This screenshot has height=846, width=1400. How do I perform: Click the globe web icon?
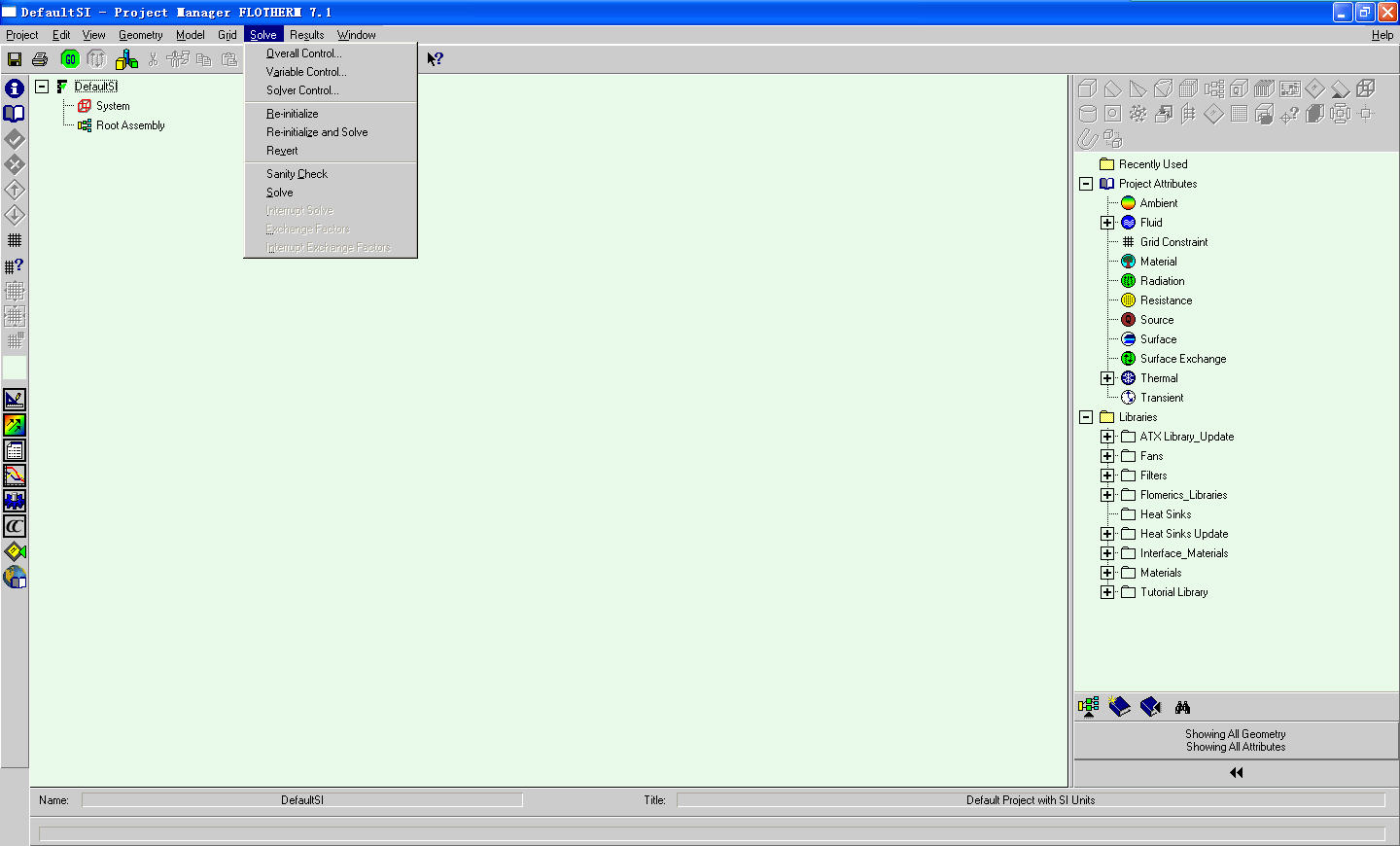[15, 577]
